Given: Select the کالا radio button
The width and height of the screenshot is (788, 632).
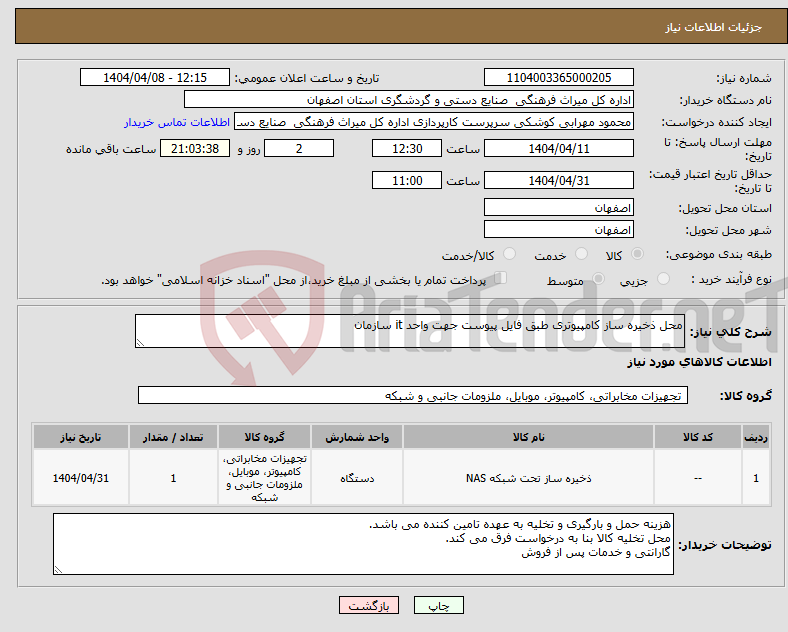Looking at the screenshot, I should tap(637, 254).
